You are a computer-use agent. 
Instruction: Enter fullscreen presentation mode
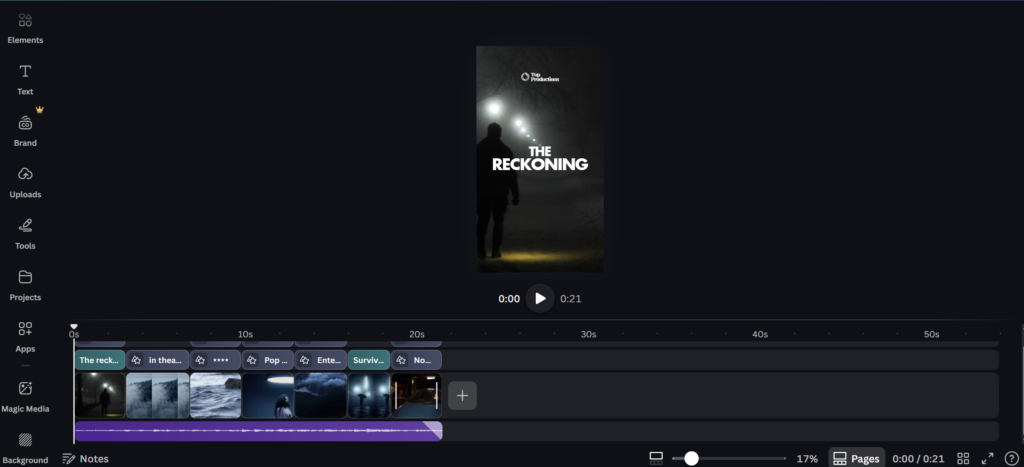coord(987,459)
